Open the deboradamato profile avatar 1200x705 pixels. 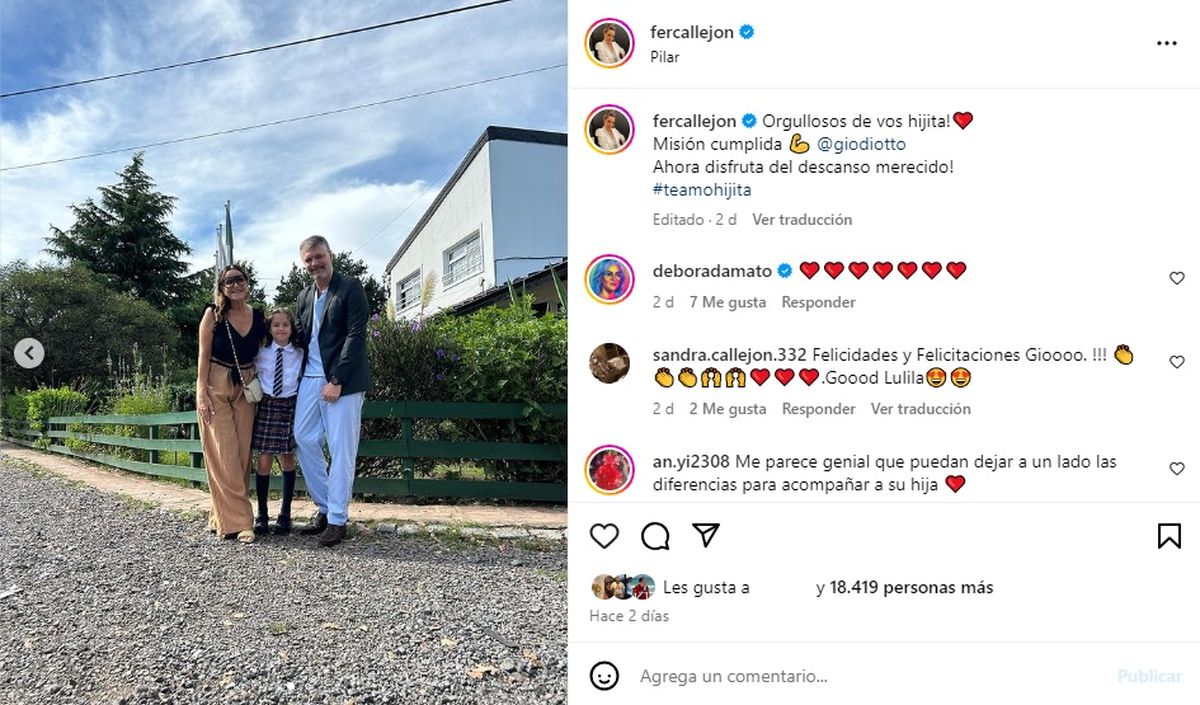(x=610, y=279)
